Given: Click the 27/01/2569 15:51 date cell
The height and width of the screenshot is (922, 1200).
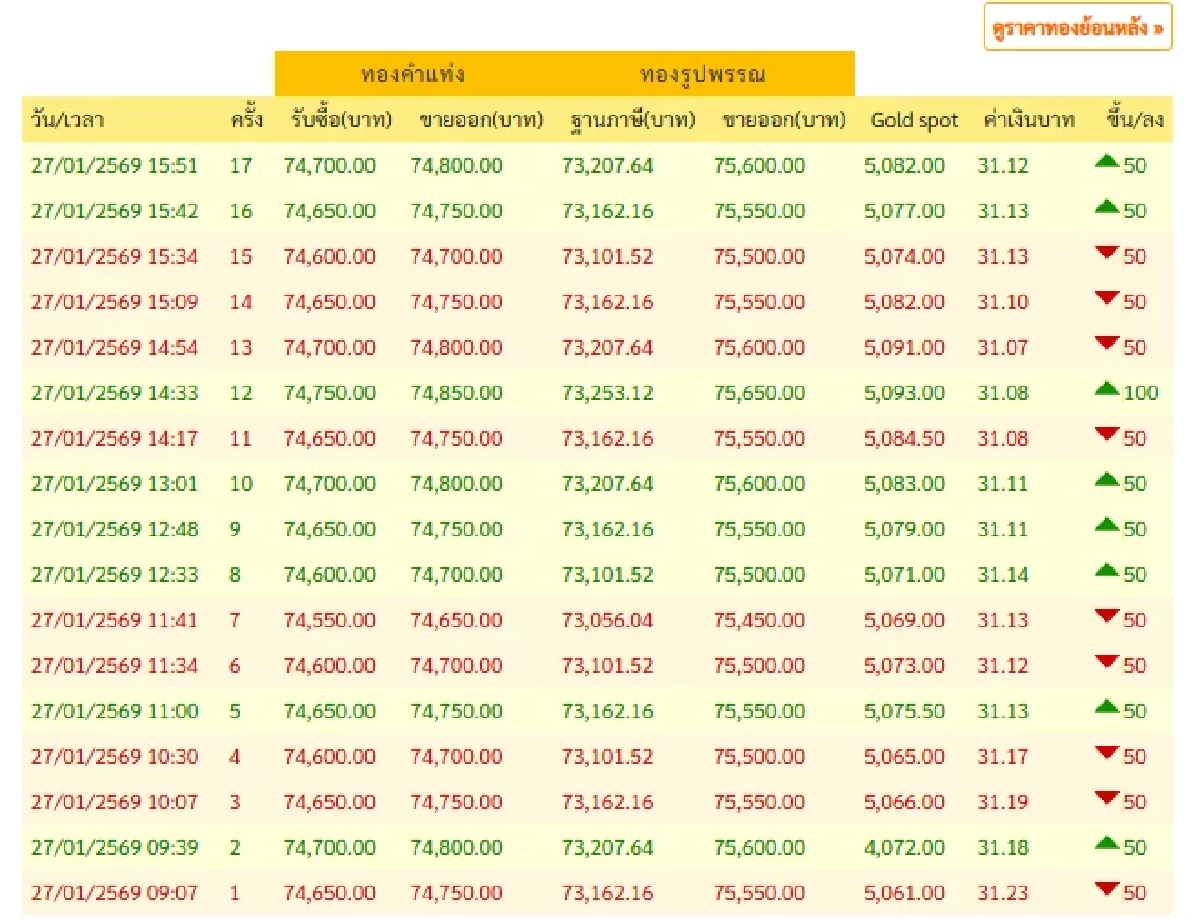Looking at the screenshot, I should 114,166.
